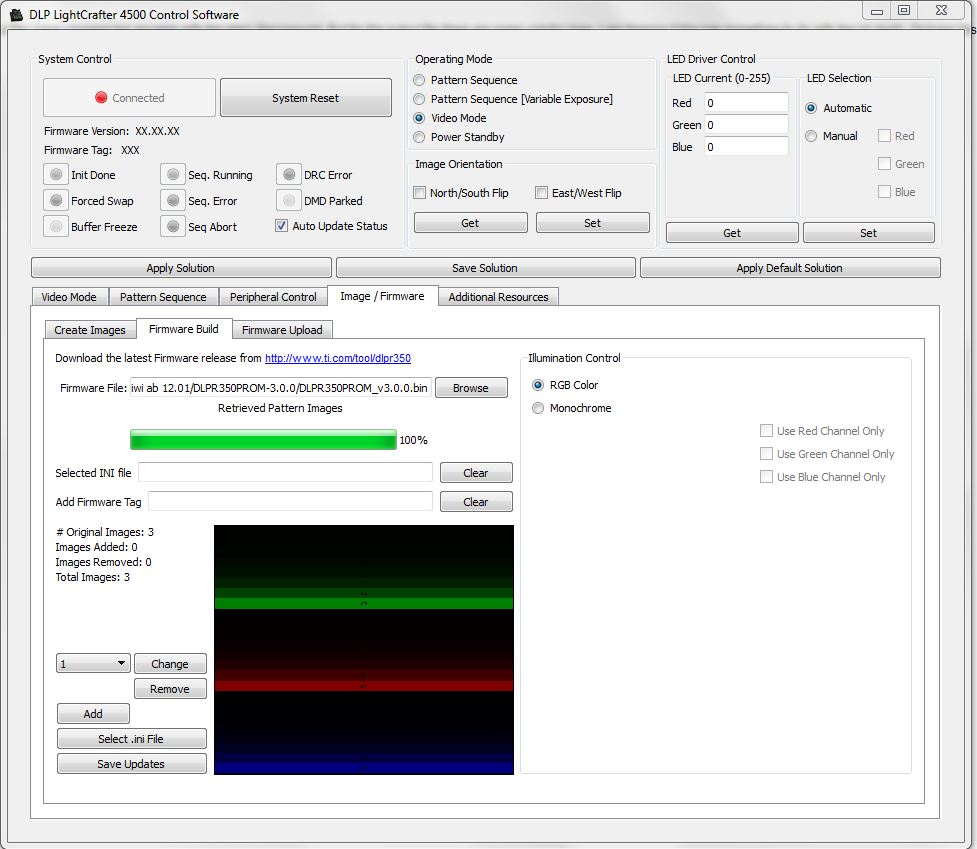
Task: Open the Additional Resources tab
Action: pos(498,297)
